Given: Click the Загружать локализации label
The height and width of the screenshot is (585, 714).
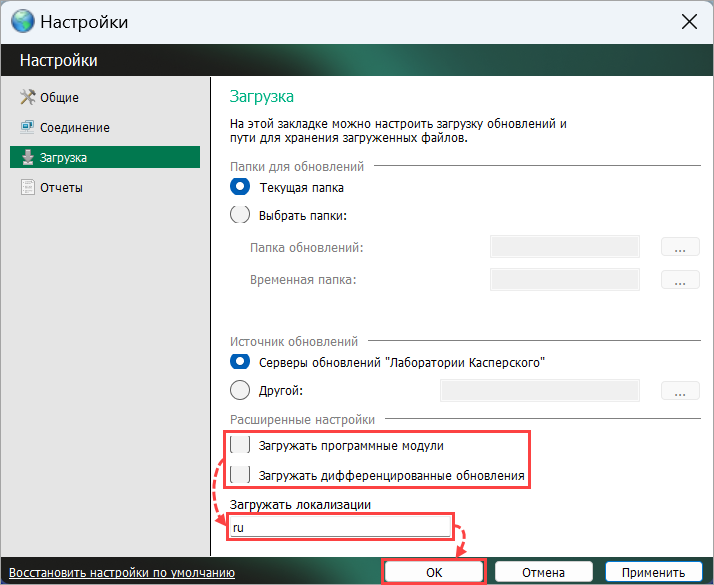Looking at the screenshot, I should coord(300,504).
